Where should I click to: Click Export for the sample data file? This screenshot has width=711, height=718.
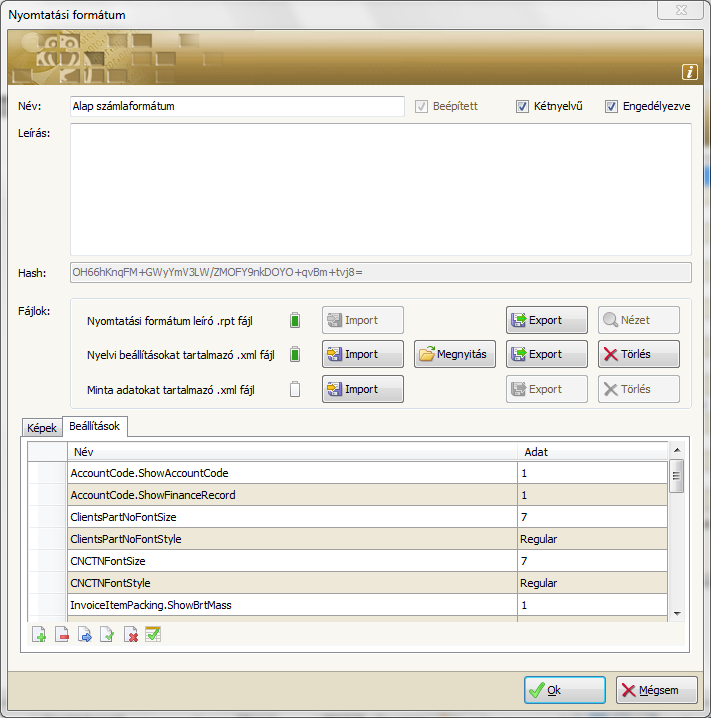pyautogui.click(x=547, y=389)
